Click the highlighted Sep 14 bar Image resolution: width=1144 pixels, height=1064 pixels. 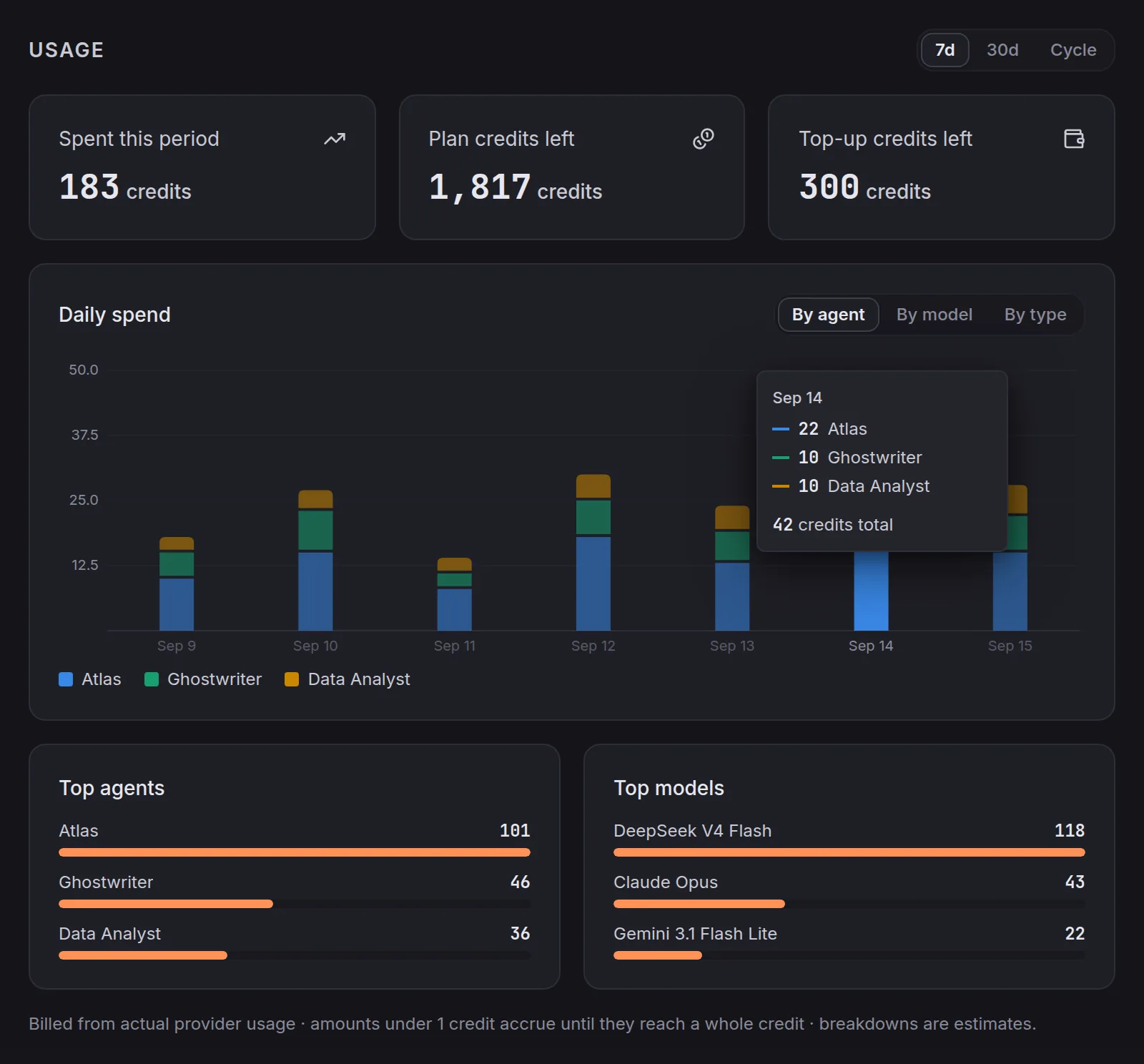click(871, 591)
